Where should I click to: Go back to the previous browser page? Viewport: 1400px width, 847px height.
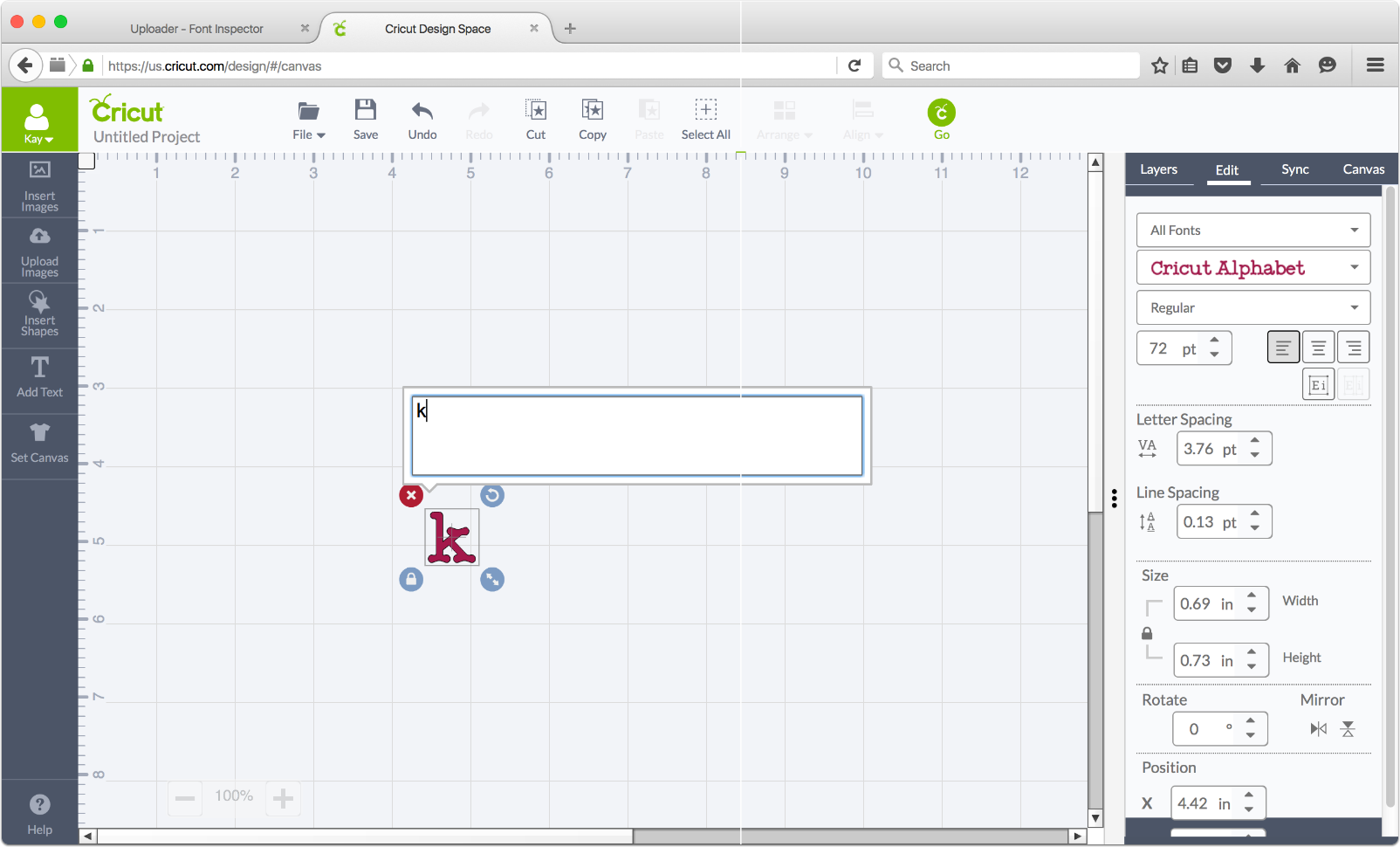click(25, 65)
